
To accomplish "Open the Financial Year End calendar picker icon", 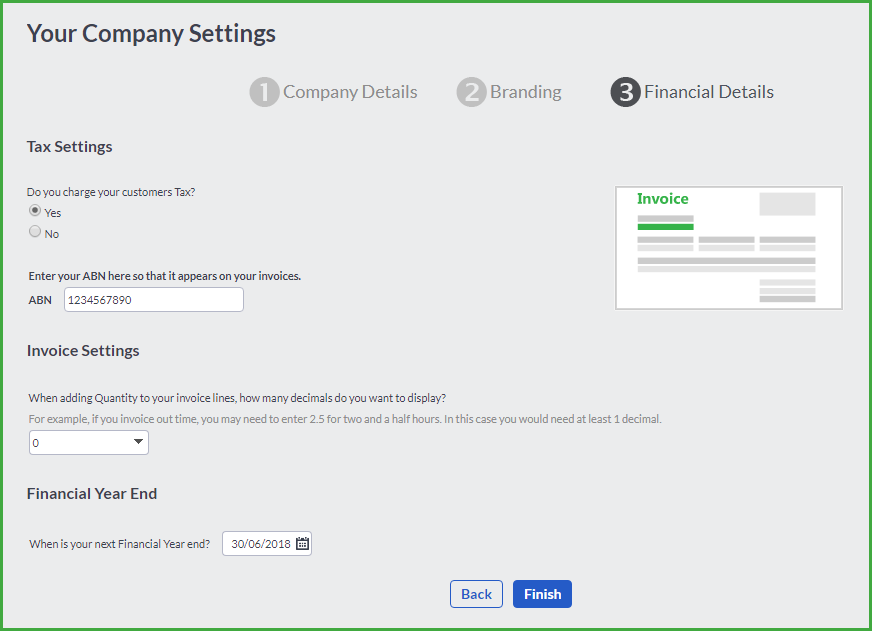I will 302,544.
